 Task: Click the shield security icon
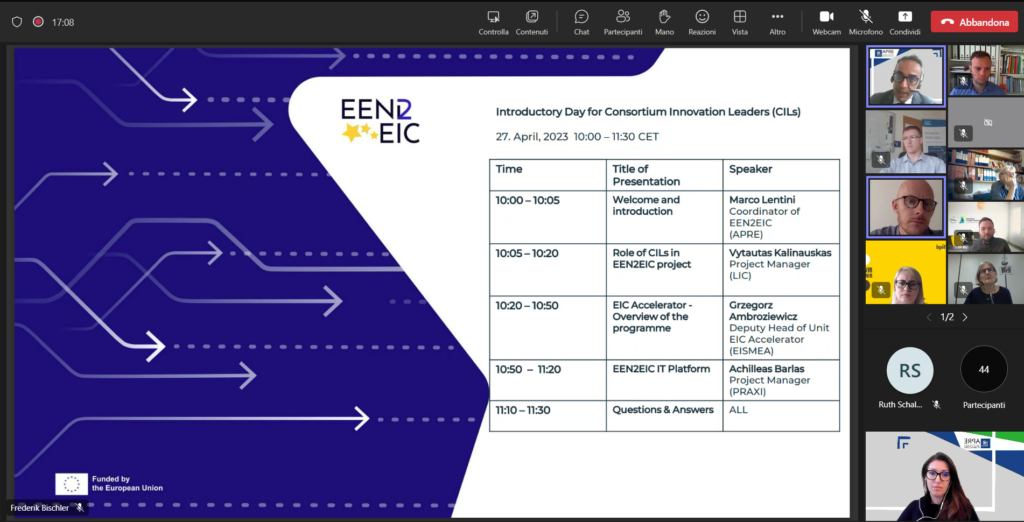tap(17, 22)
